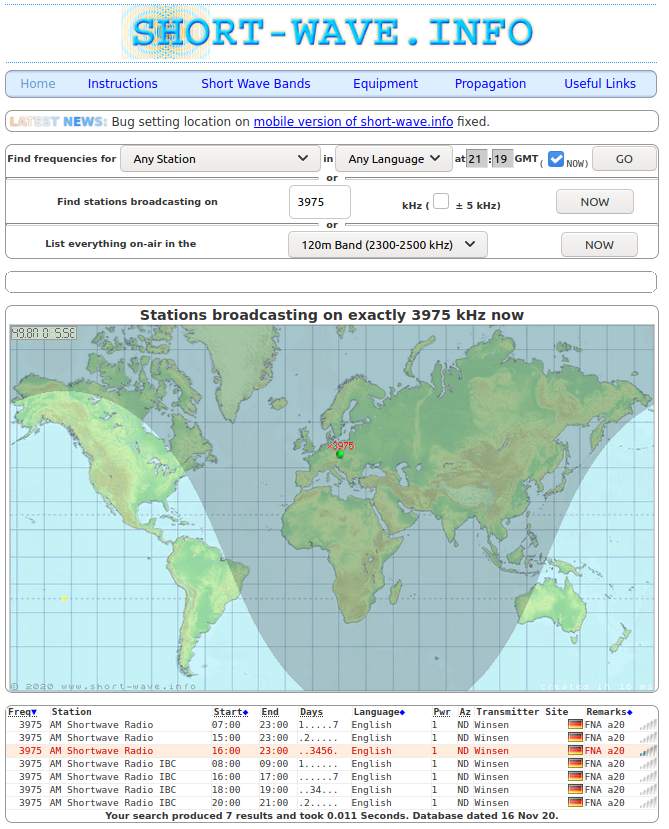Click the SHORT-WAVE.INFO logo banner
This screenshot has width=669, height=829.
331,32
